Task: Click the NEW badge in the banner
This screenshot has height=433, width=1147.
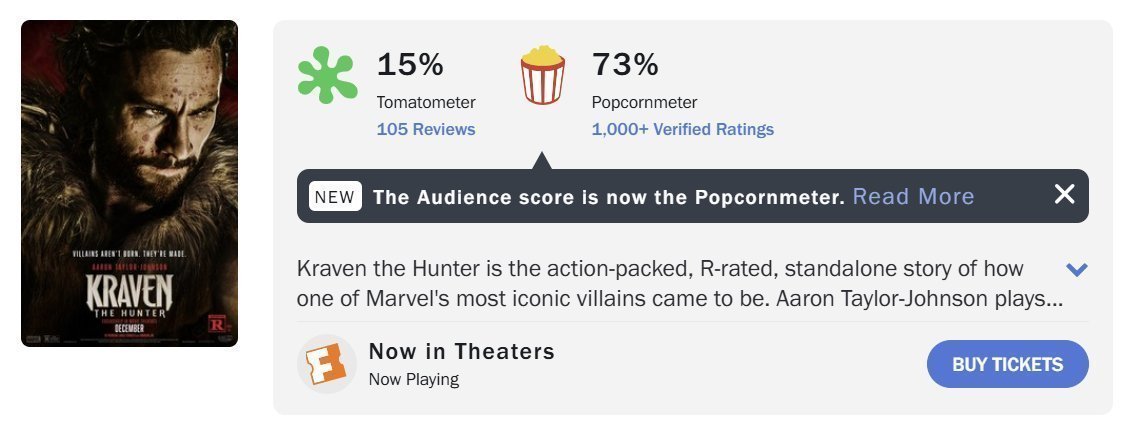Action: click(335, 197)
